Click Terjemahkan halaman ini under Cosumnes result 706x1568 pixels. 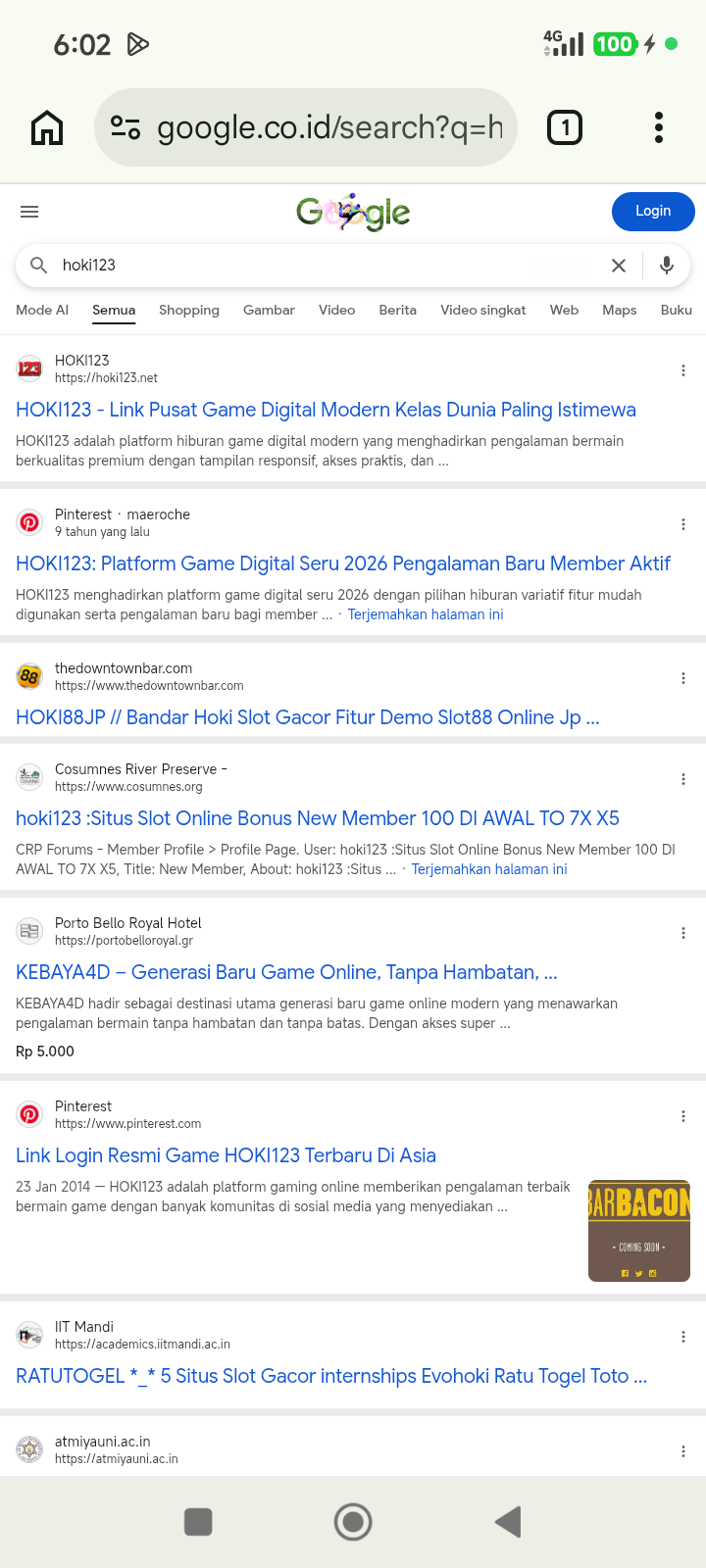tap(489, 869)
